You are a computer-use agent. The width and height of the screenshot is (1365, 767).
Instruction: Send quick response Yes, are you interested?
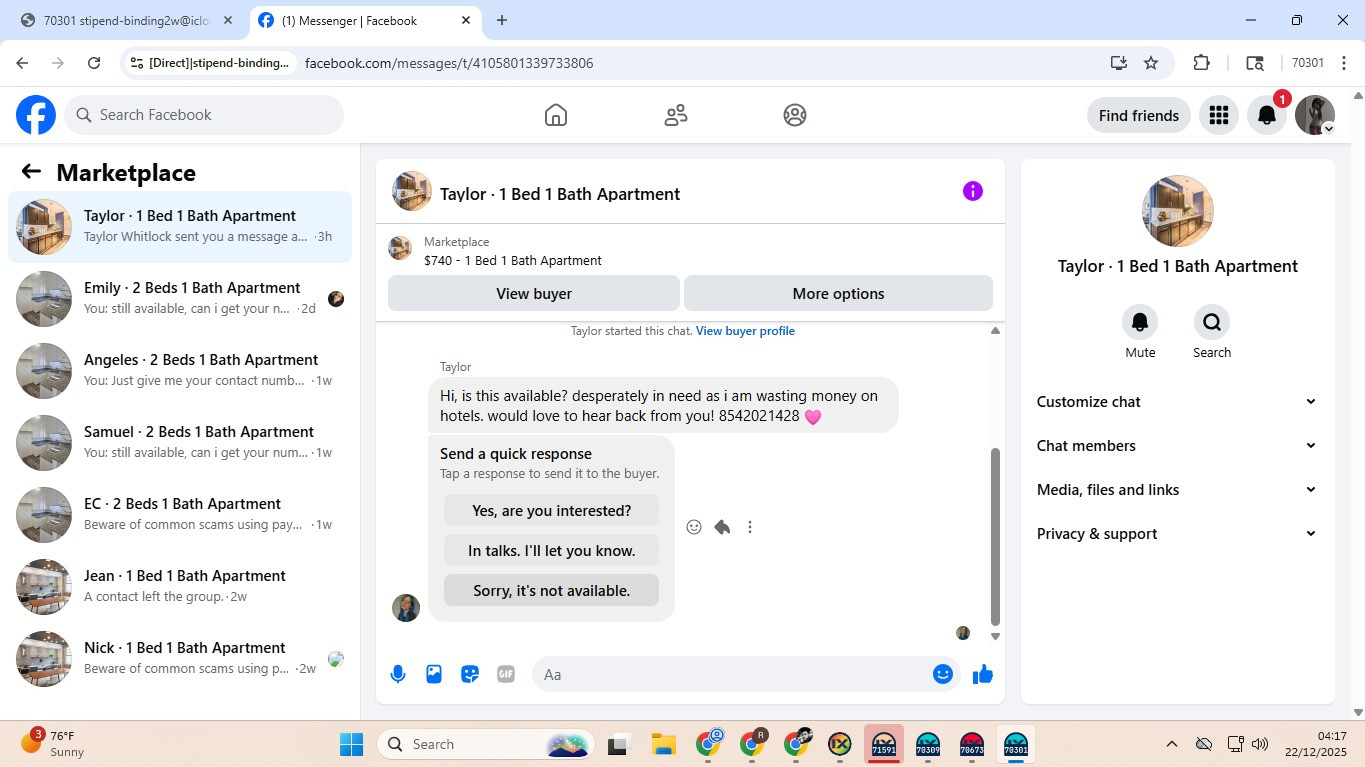tap(551, 511)
